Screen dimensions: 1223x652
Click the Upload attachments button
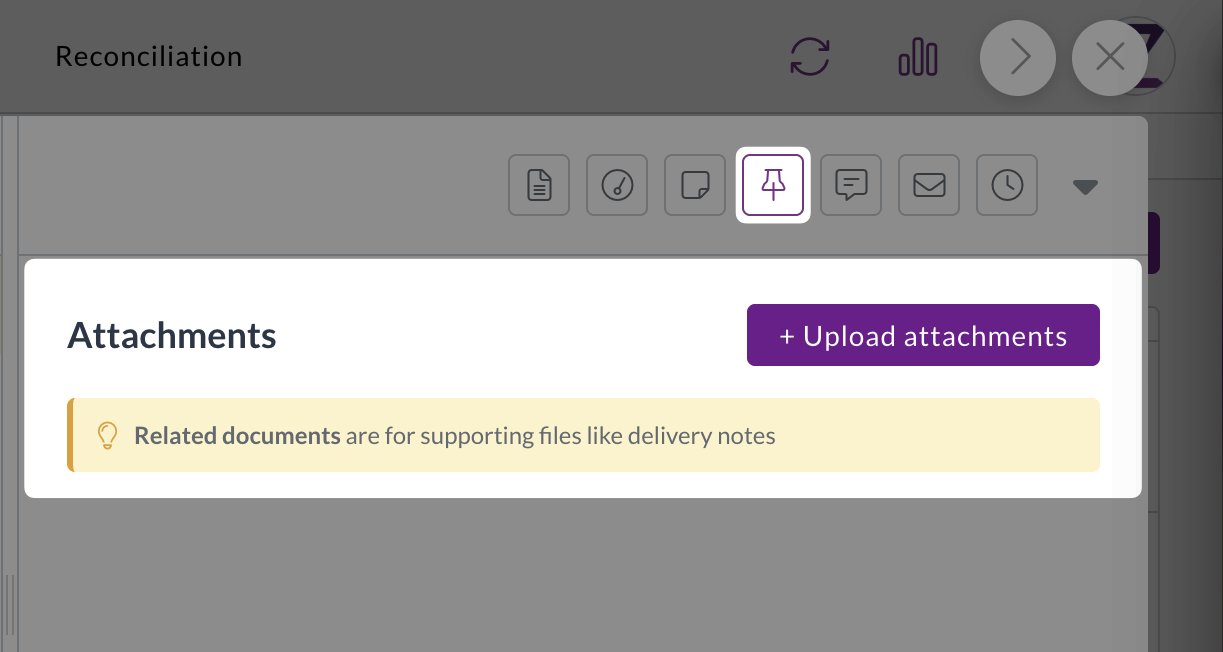point(923,335)
